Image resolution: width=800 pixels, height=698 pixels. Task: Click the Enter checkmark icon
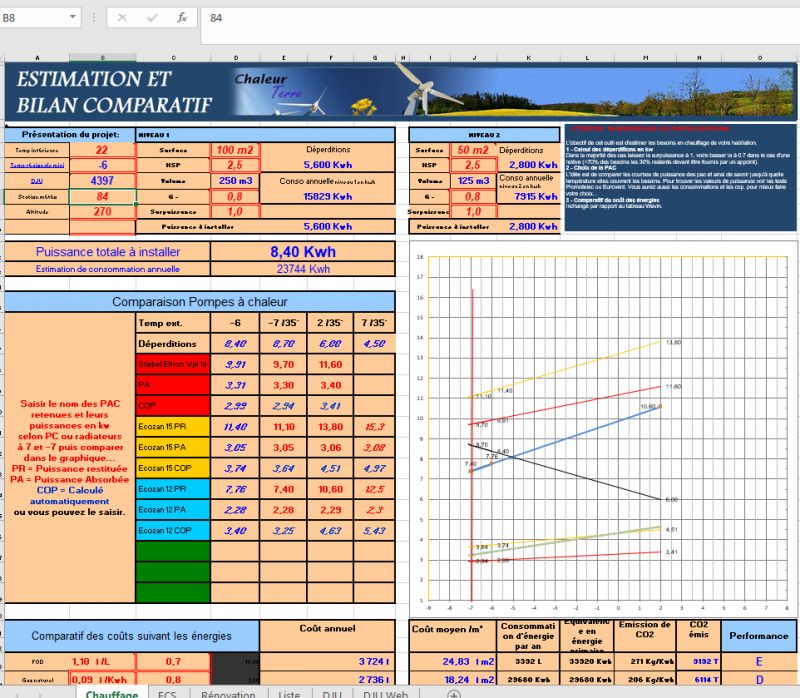coord(152,18)
